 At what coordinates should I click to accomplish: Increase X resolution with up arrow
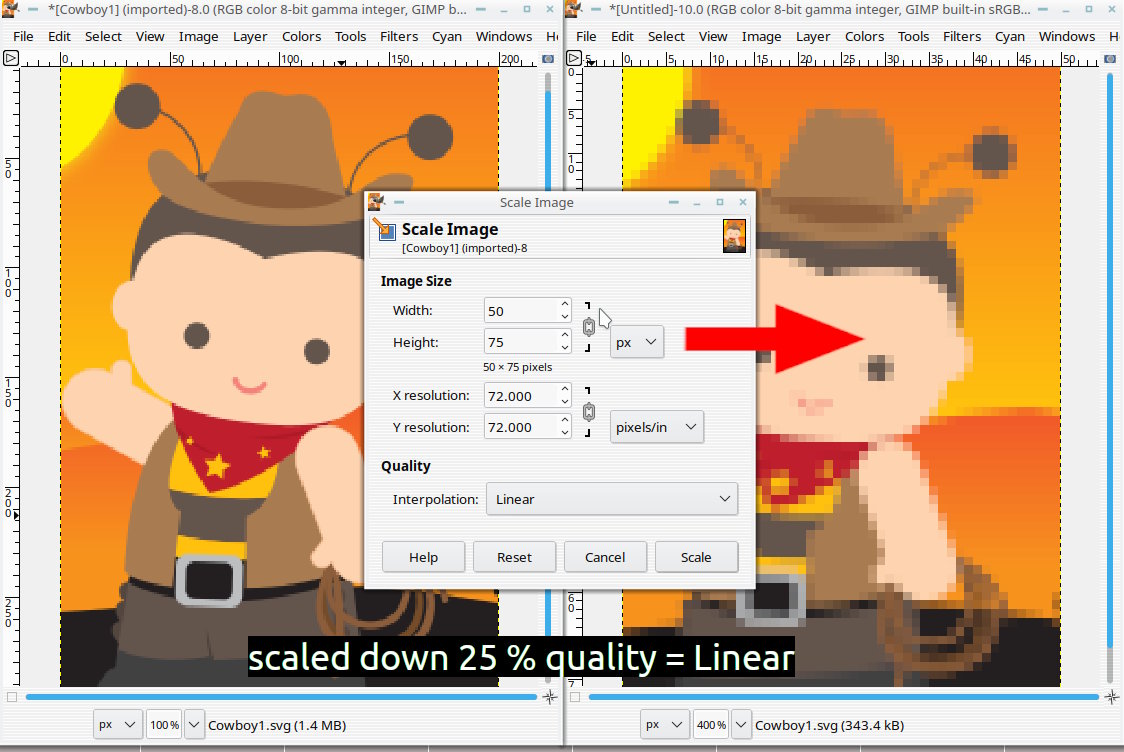click(565, 389)
